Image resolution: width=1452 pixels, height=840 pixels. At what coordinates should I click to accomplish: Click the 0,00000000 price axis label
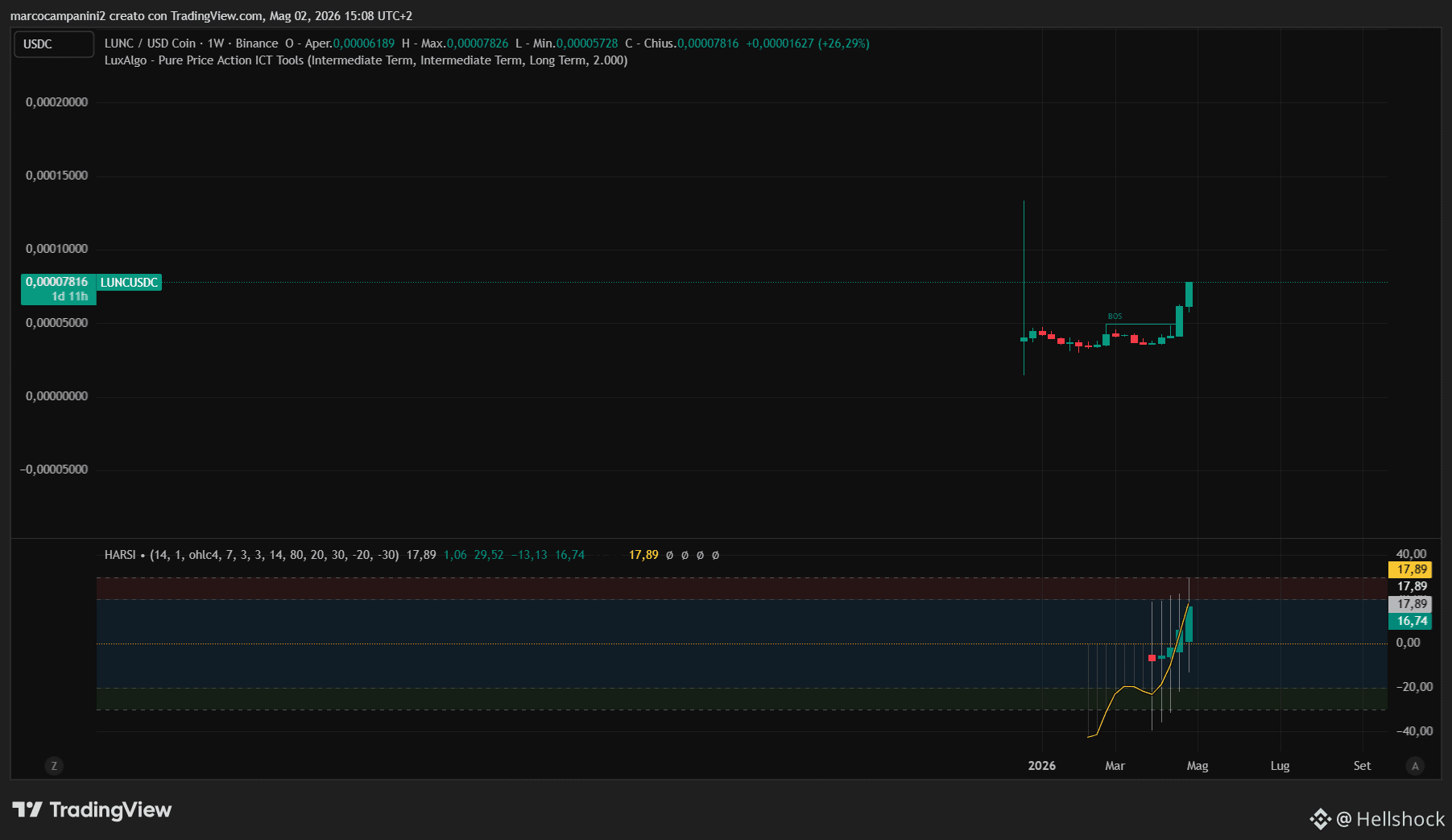pos(56,396)
